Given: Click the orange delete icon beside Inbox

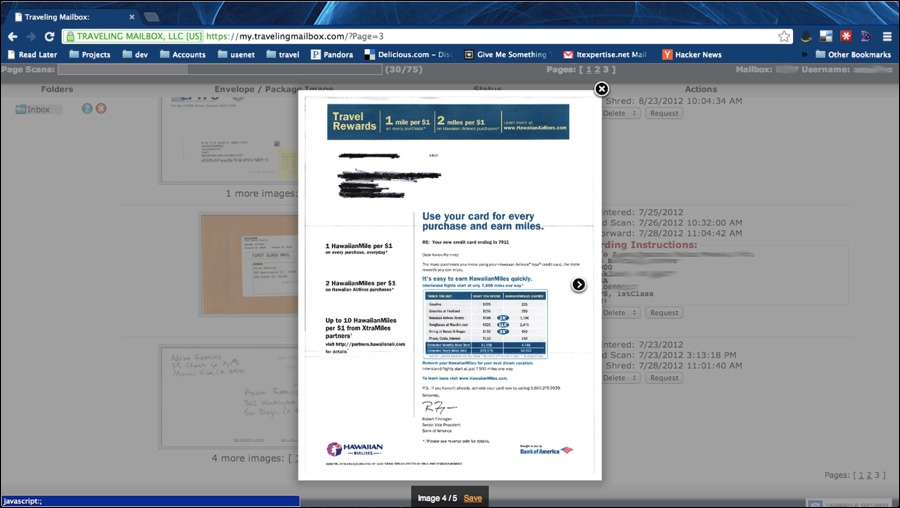Looking at the screenshot, I should pos(101,108).
